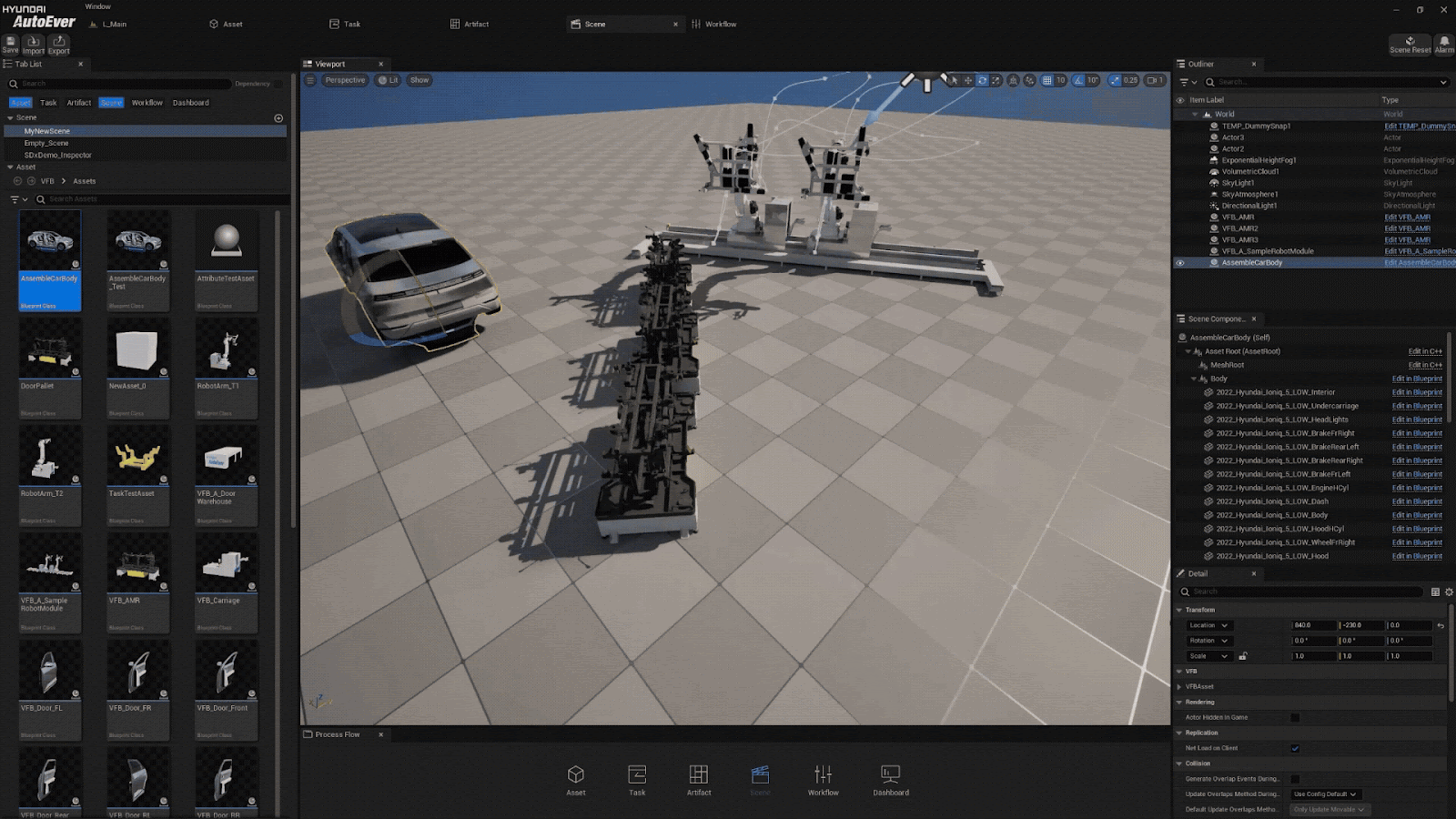Switch to the top Artifact tab
Image resolution: width=1456 pixels, height=819 pixels.
point(470,25)
